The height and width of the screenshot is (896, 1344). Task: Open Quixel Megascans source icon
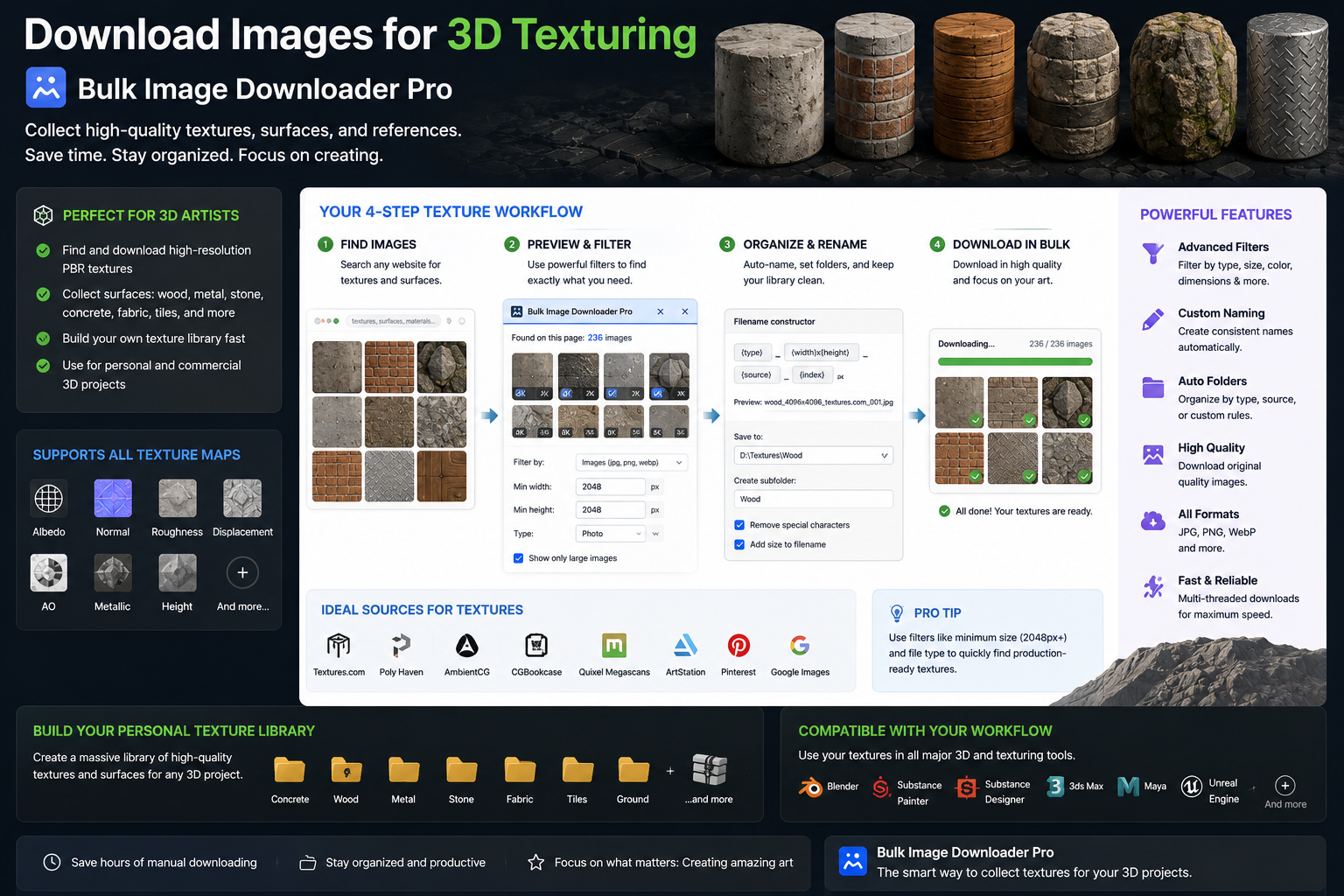click(x=614, y=646)
